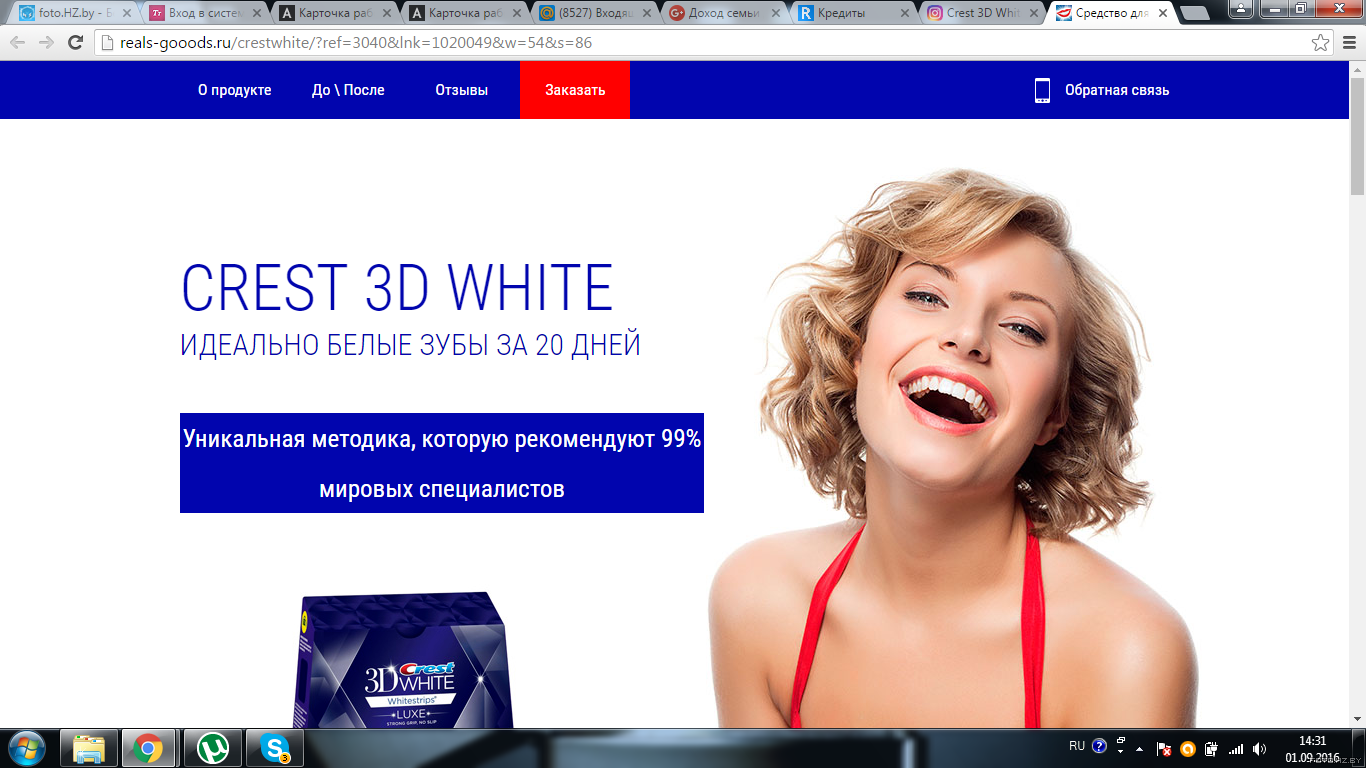The width and height of the screenshot is (1366, 768).
Task: Click the red Заказать button
Action: pos(575,90)
